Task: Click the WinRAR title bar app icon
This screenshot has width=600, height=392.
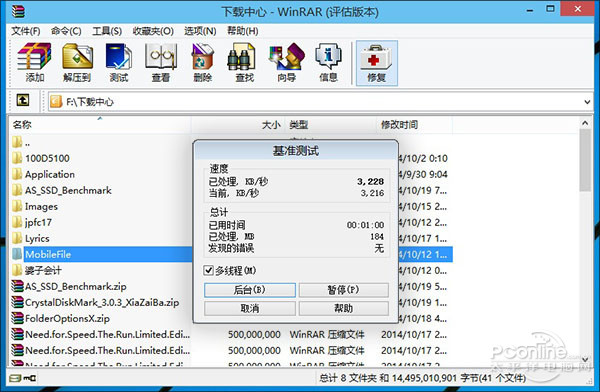Action: point(18,11)
